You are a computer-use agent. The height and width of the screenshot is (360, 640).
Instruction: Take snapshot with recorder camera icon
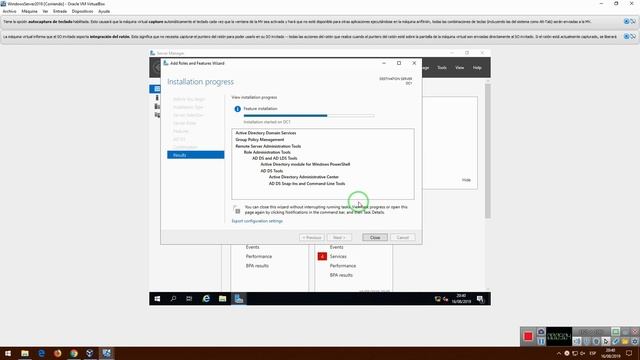point(541,332)
